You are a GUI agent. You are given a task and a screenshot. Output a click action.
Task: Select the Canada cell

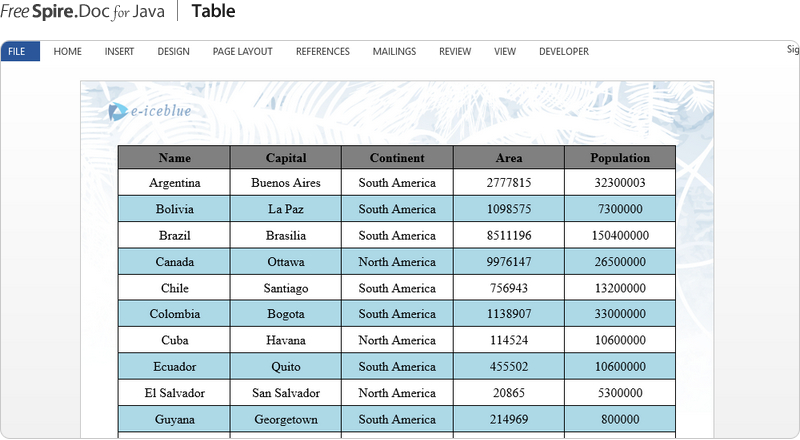(174, 262)
